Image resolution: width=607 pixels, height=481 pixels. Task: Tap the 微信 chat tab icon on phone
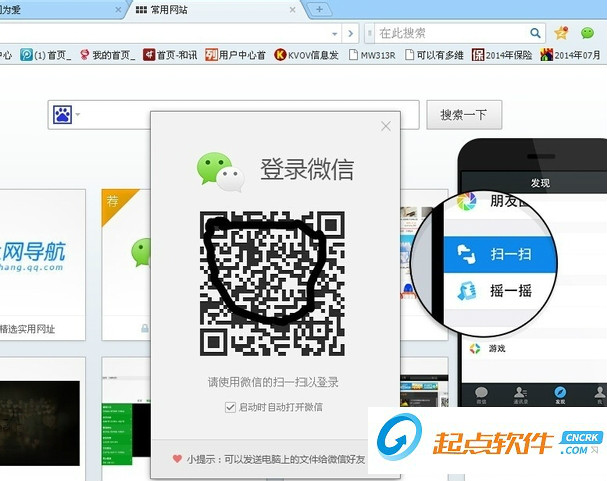[481, 395]
